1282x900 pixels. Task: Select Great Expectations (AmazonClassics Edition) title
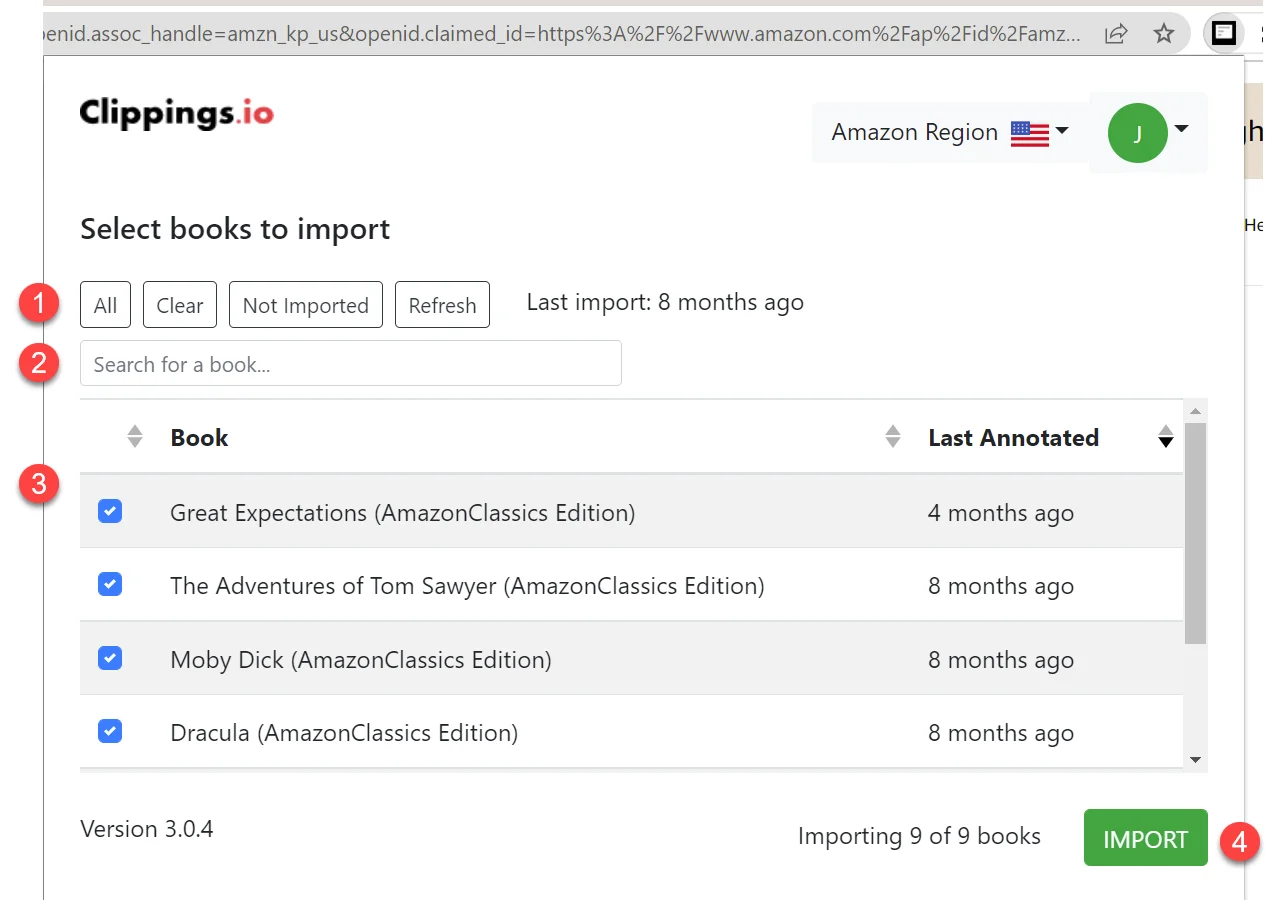click(403, 513)
